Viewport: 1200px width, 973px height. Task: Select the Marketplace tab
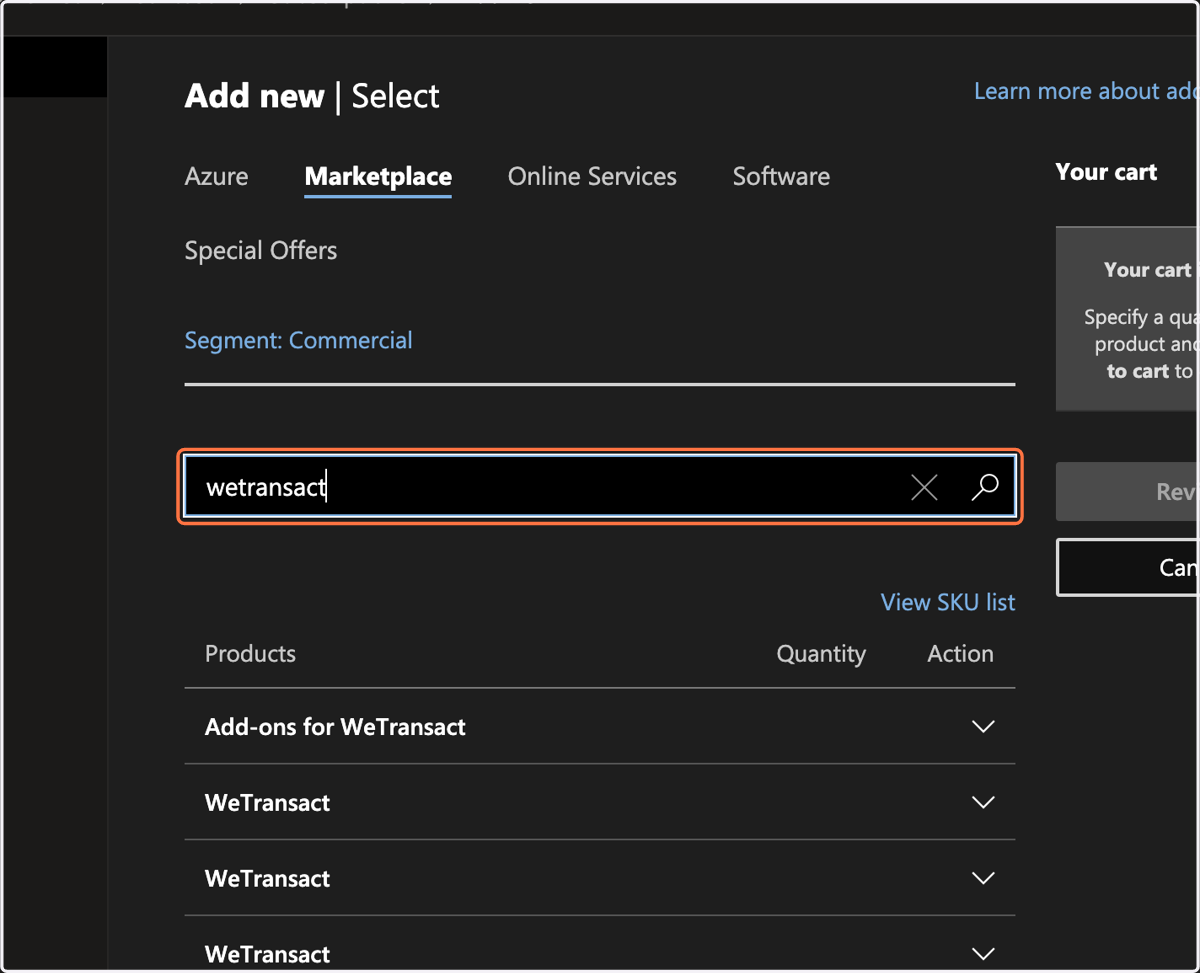(x=378, y=176)
